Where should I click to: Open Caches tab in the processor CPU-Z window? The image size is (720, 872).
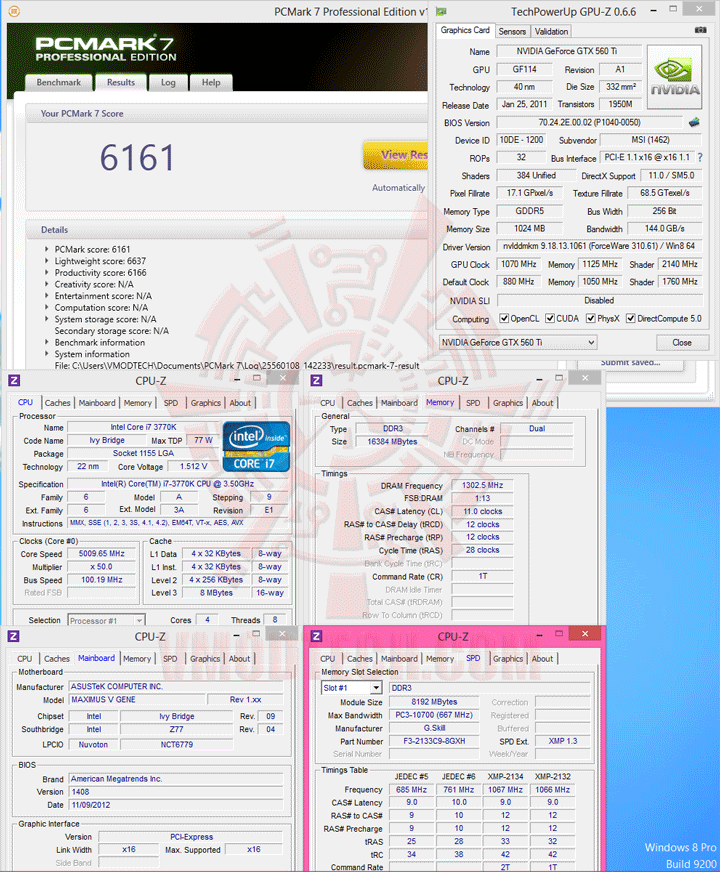57,403
